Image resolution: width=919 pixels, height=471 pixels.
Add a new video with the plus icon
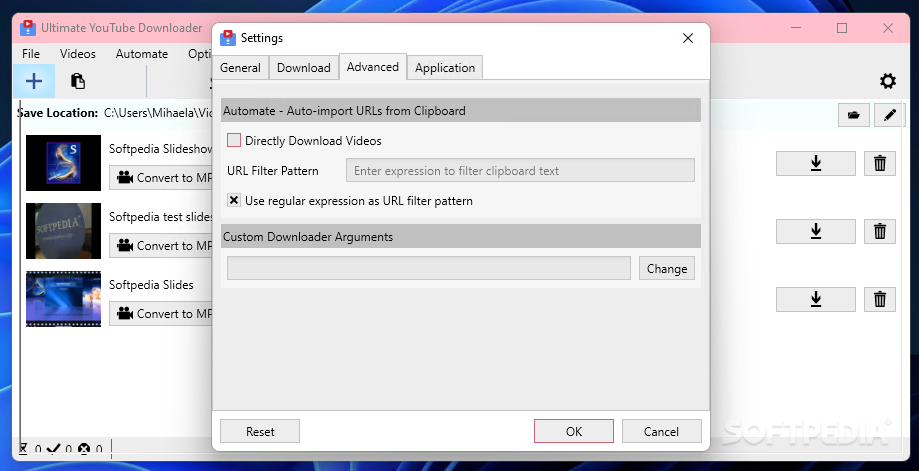coord(34,81)
